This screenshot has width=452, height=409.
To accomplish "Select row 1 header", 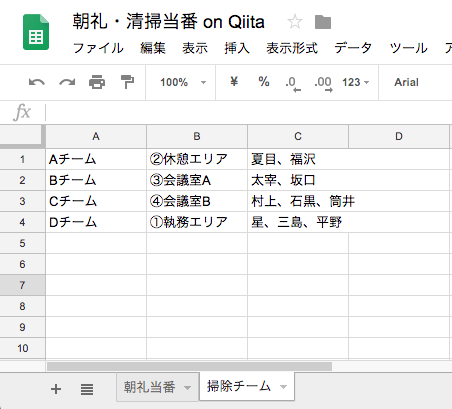I will [22, 159].
